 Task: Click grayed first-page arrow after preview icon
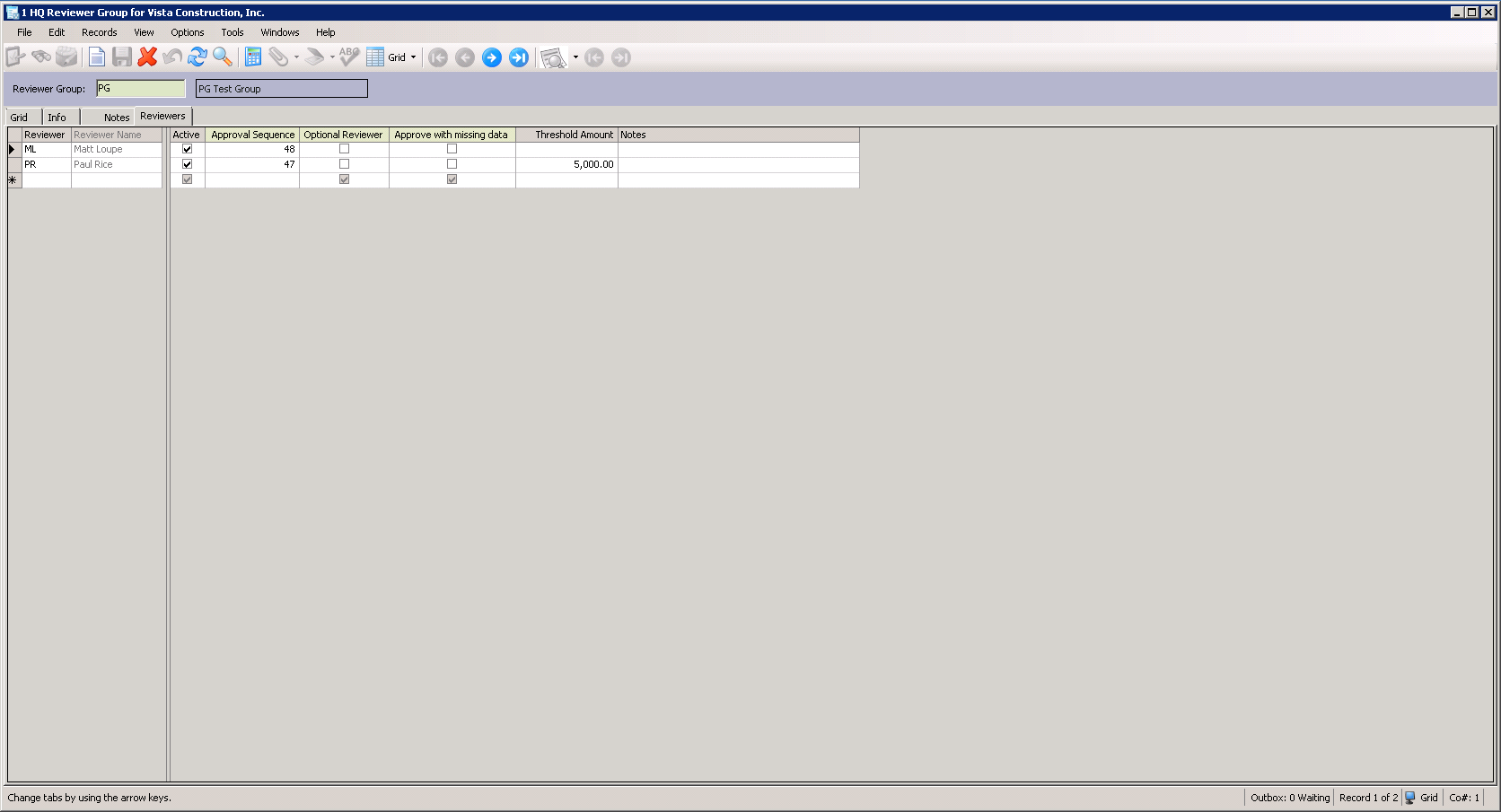(x=594, y=57)
